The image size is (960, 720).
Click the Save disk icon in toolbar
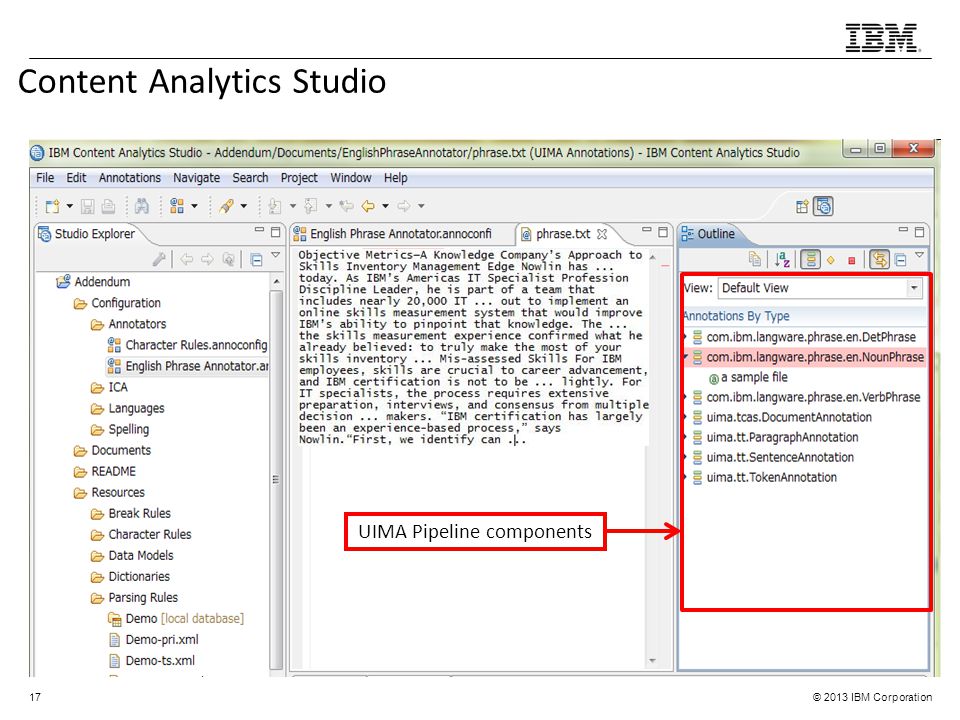click(88, 206)
